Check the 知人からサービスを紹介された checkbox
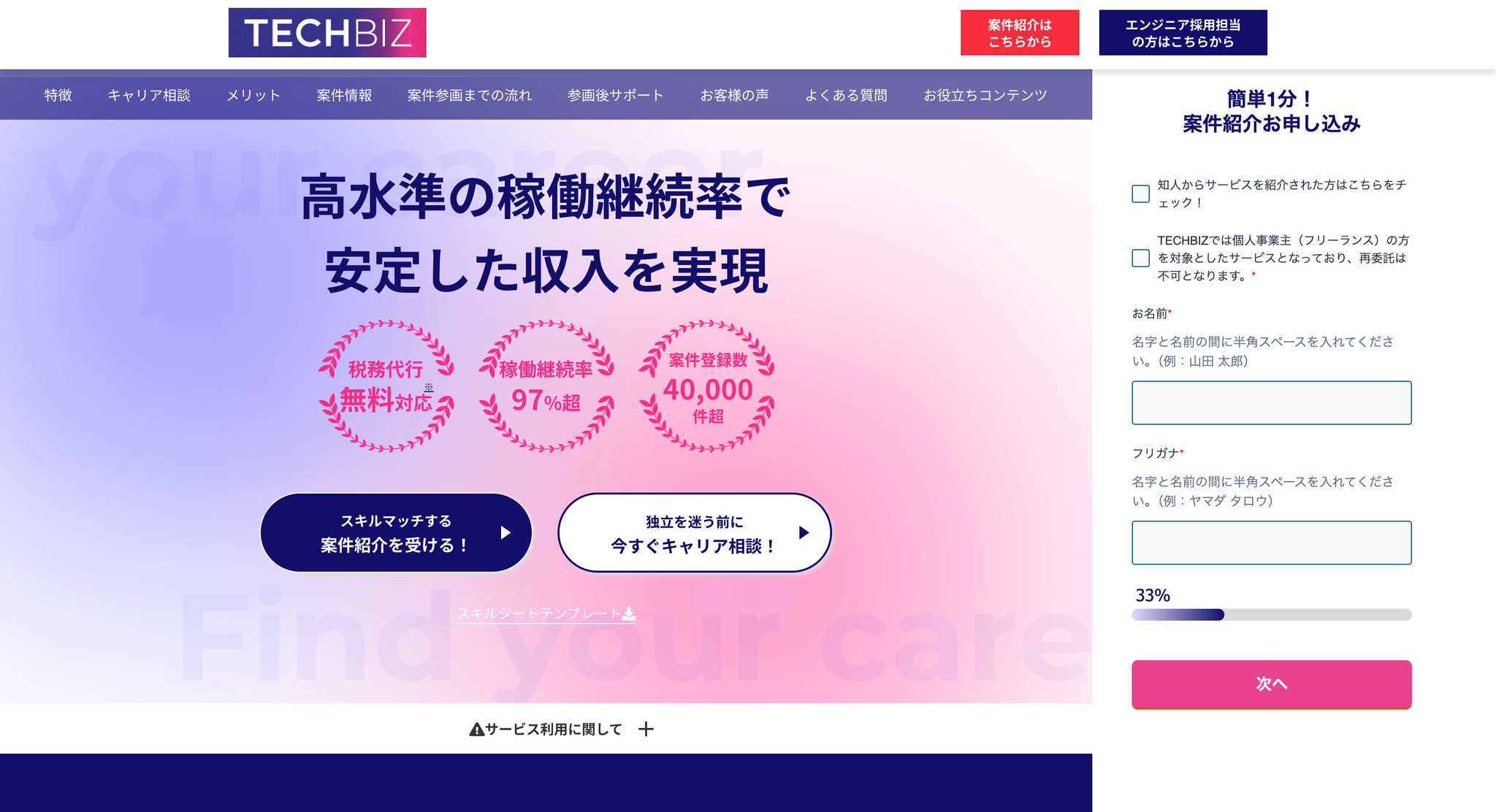 [1140, 194]
